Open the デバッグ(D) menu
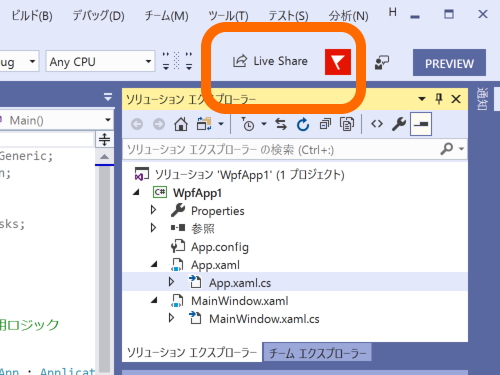 tap(98, 16)
